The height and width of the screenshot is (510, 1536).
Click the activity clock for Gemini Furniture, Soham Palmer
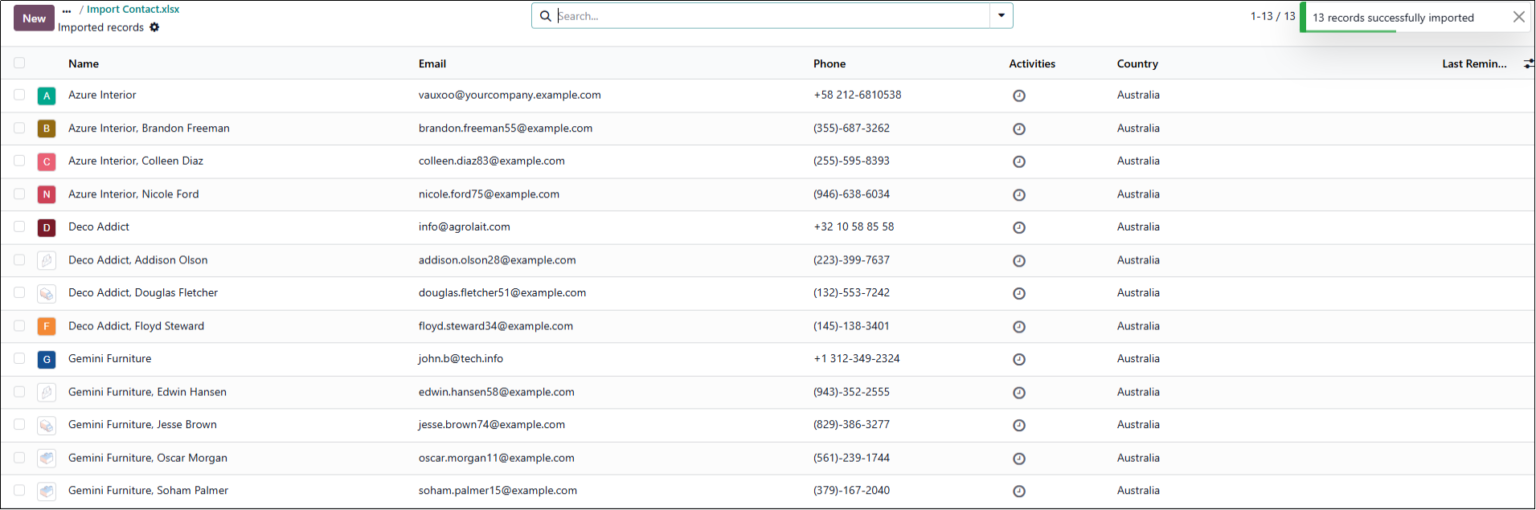pos(1019,491)
